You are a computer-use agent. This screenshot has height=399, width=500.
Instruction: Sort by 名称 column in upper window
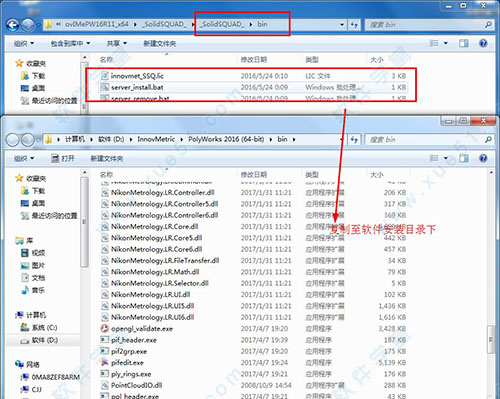point(107,60)
